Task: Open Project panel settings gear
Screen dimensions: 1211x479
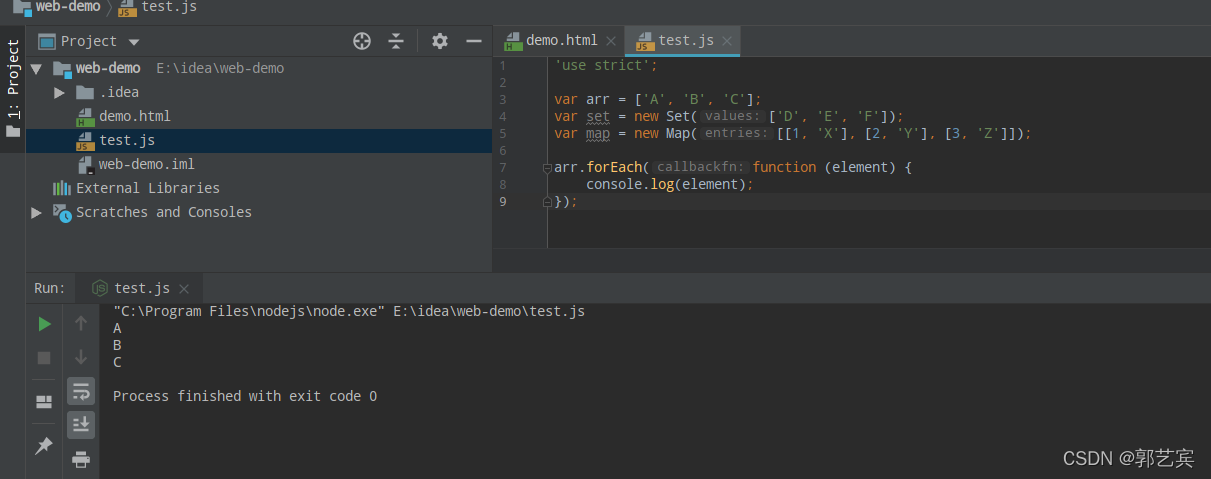Action: [x=440, y=41]
